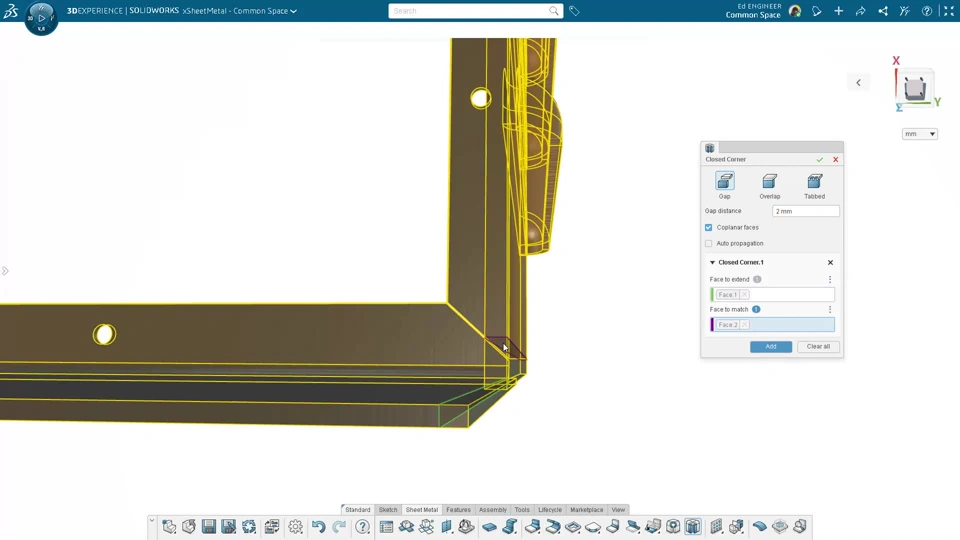Confirm Closed Corner with green checkmark
This screenshot has width=960, height=540.
[820, 159]
